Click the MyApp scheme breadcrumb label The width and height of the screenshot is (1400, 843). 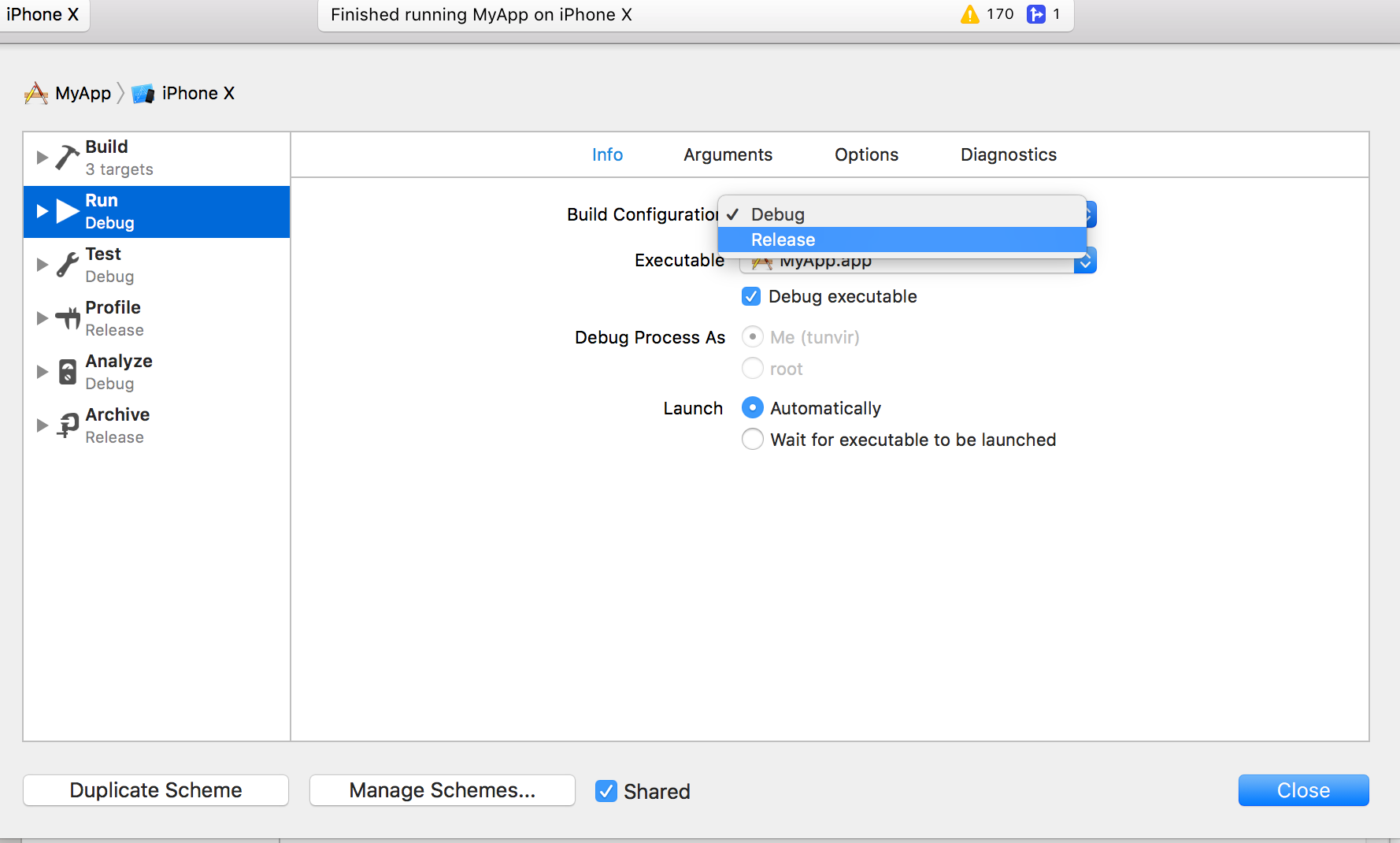(83, 93)
